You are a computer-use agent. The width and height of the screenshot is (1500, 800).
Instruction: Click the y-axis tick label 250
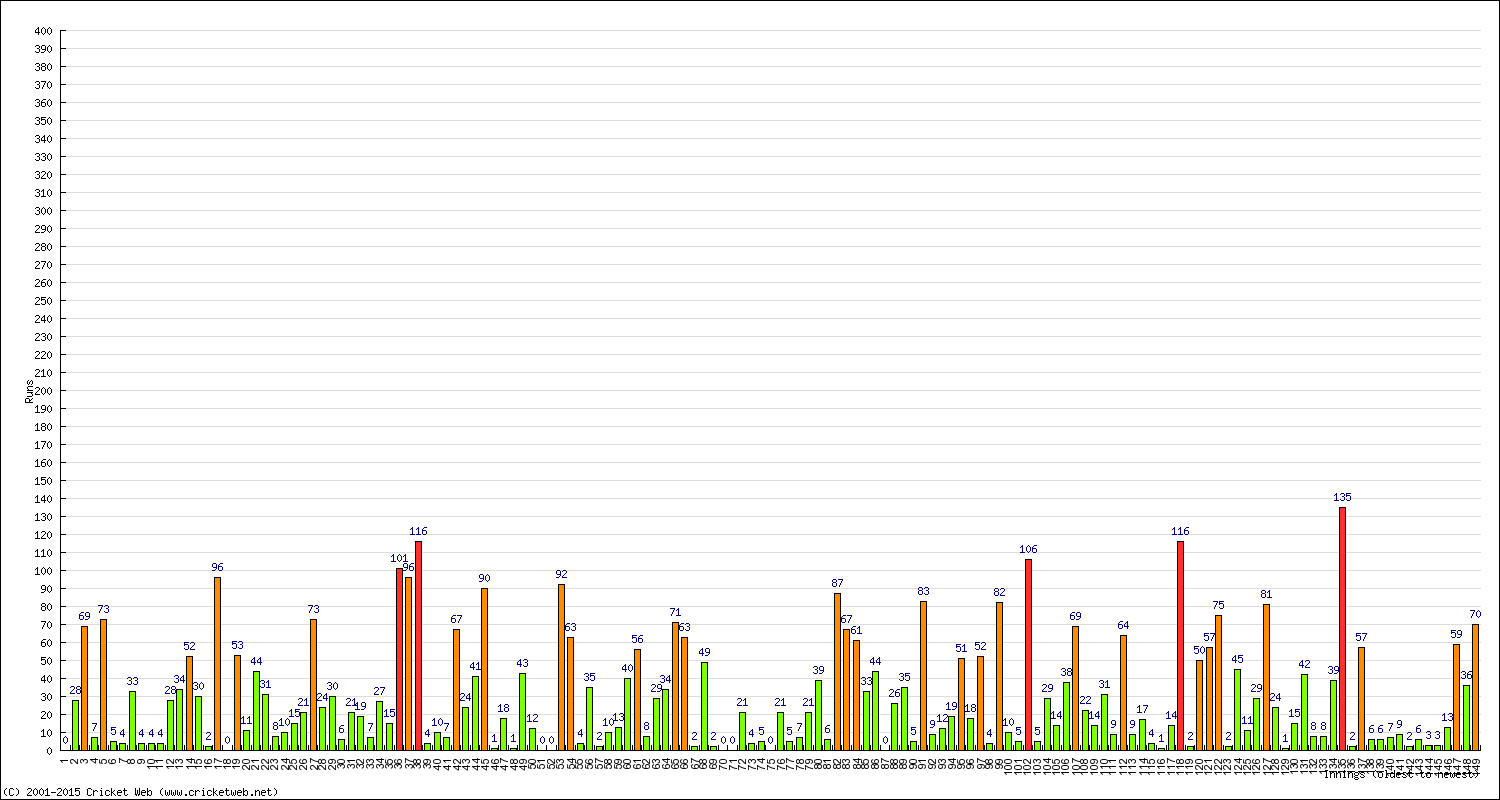(x=42, y=301)
